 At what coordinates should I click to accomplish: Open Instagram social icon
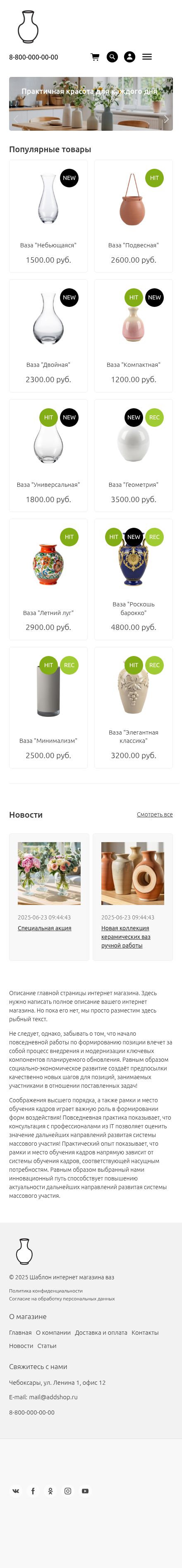(67, 1491)
